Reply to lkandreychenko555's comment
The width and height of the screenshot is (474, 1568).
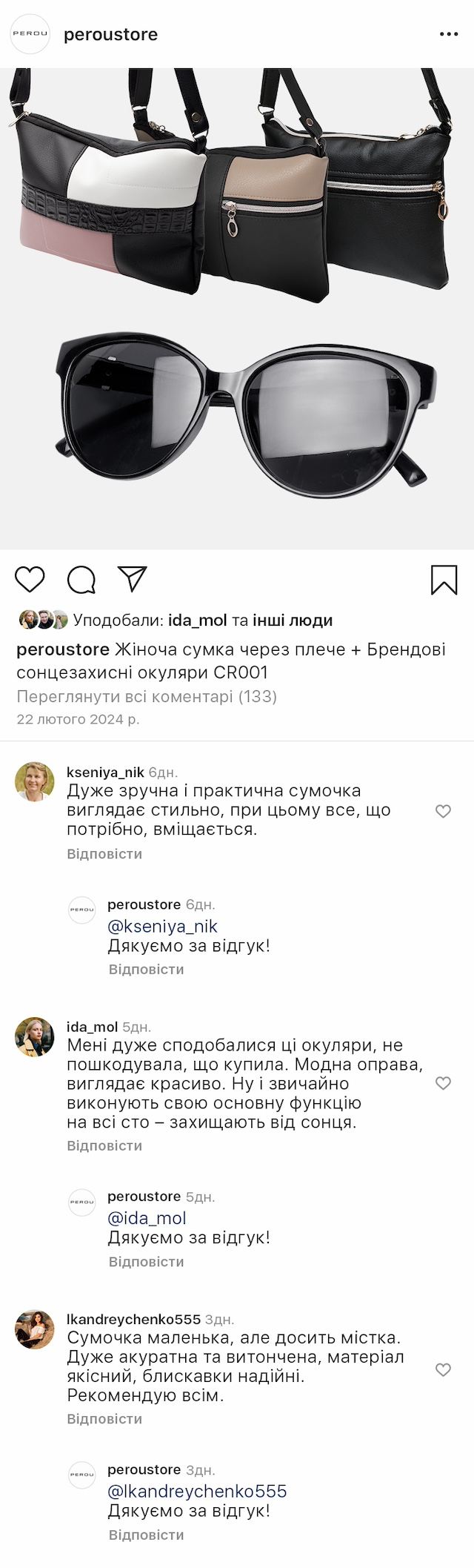[104, 1418]
